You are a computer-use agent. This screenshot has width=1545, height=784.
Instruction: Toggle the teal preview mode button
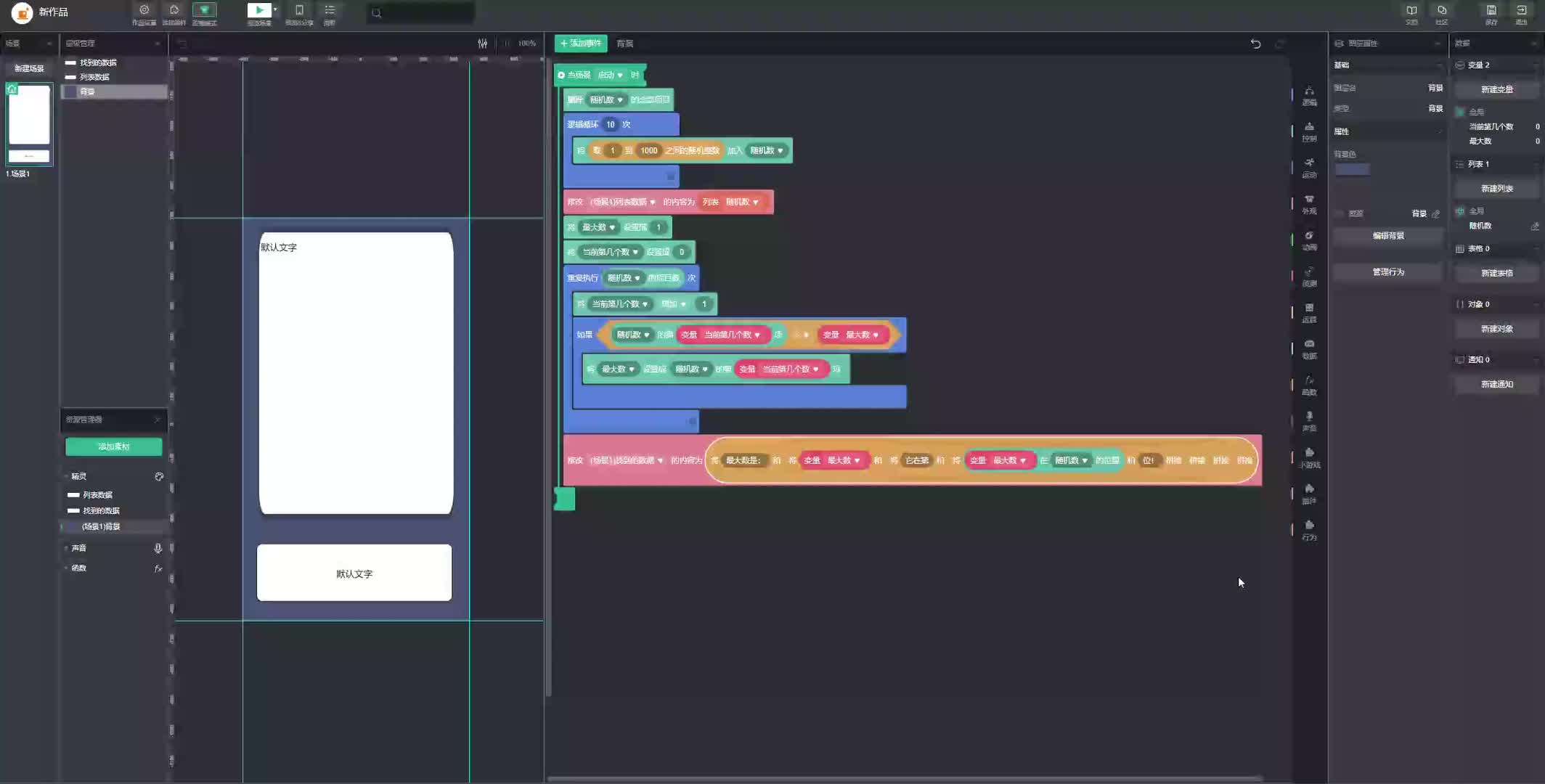[x=204, y=10]
